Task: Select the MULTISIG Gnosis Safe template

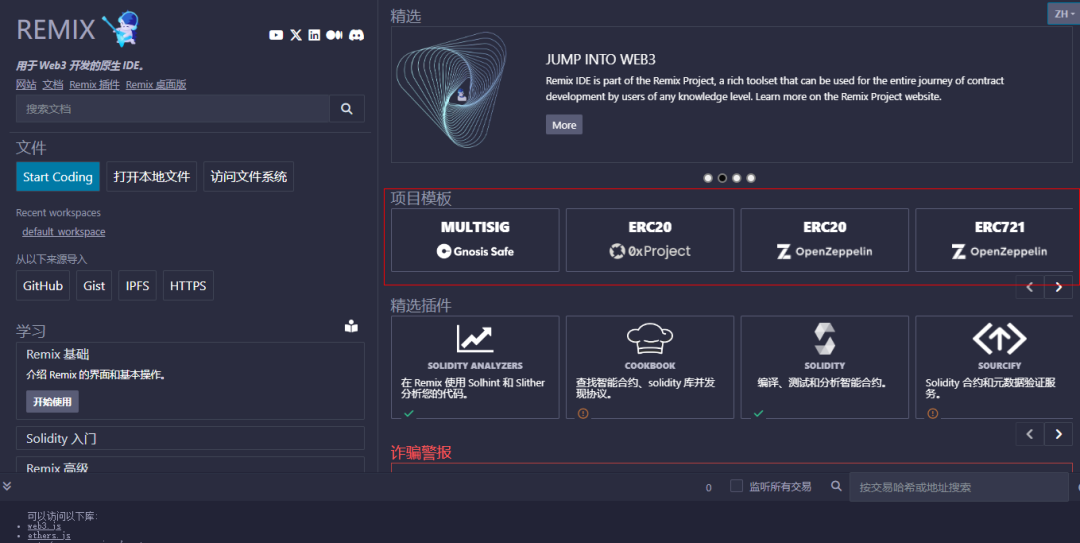Action: tap(475, 240)
